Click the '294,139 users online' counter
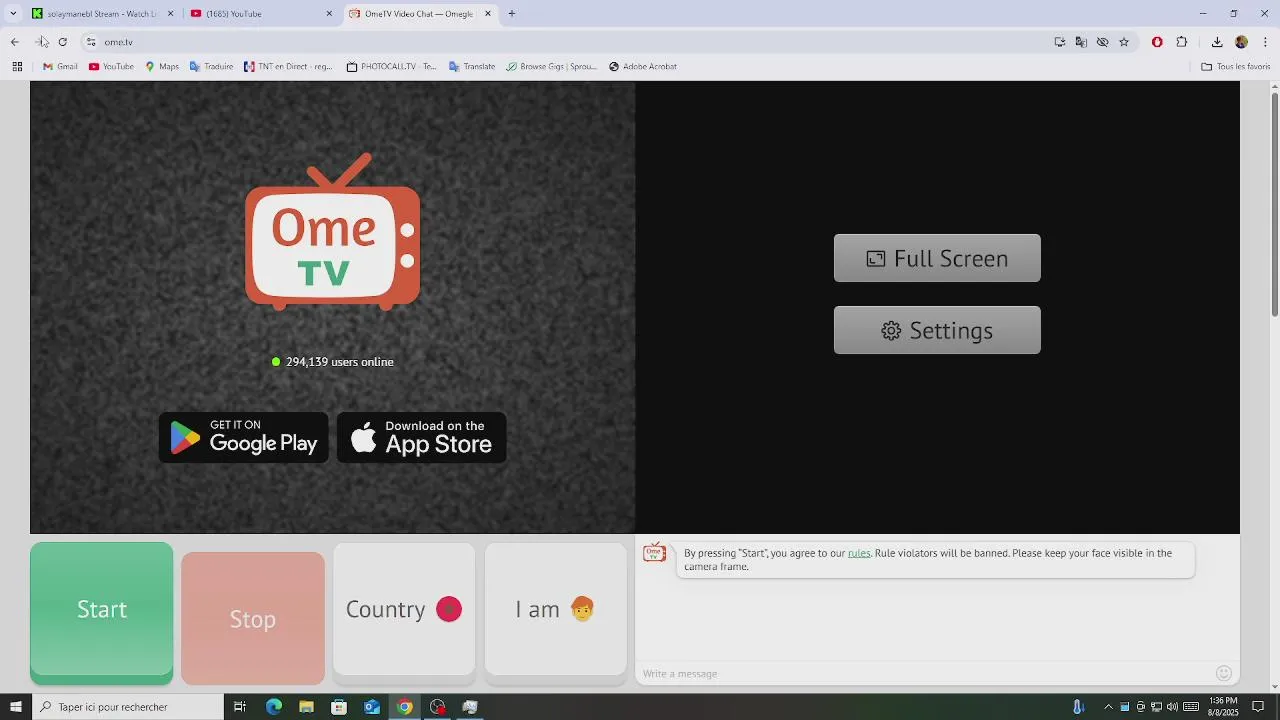This screenshot has height=720, width=1280. pos(333,362)
